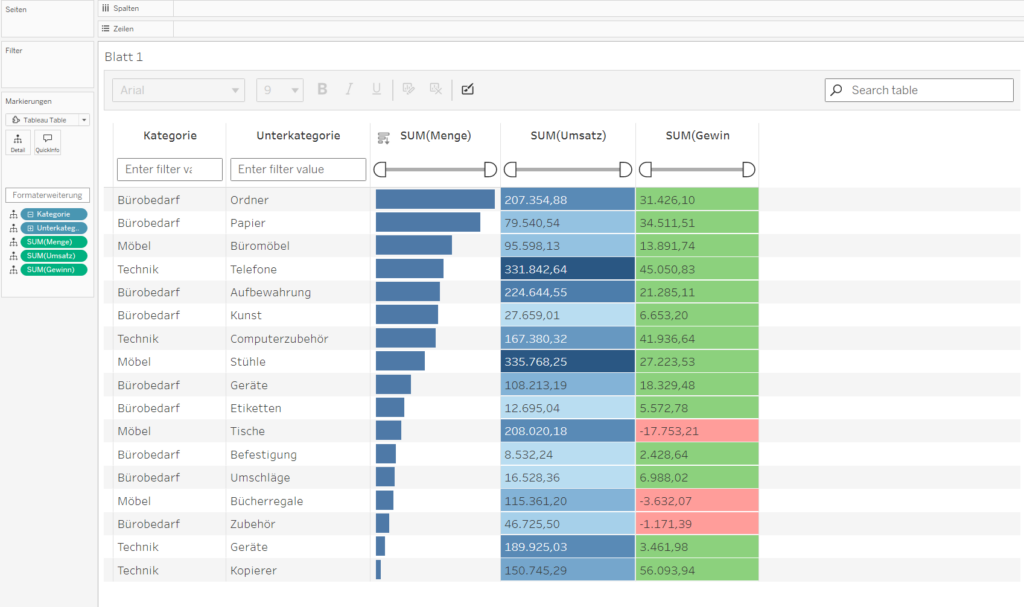
Task: Click the -1.171,39 Gewinn cell
Action: (697, 524)
